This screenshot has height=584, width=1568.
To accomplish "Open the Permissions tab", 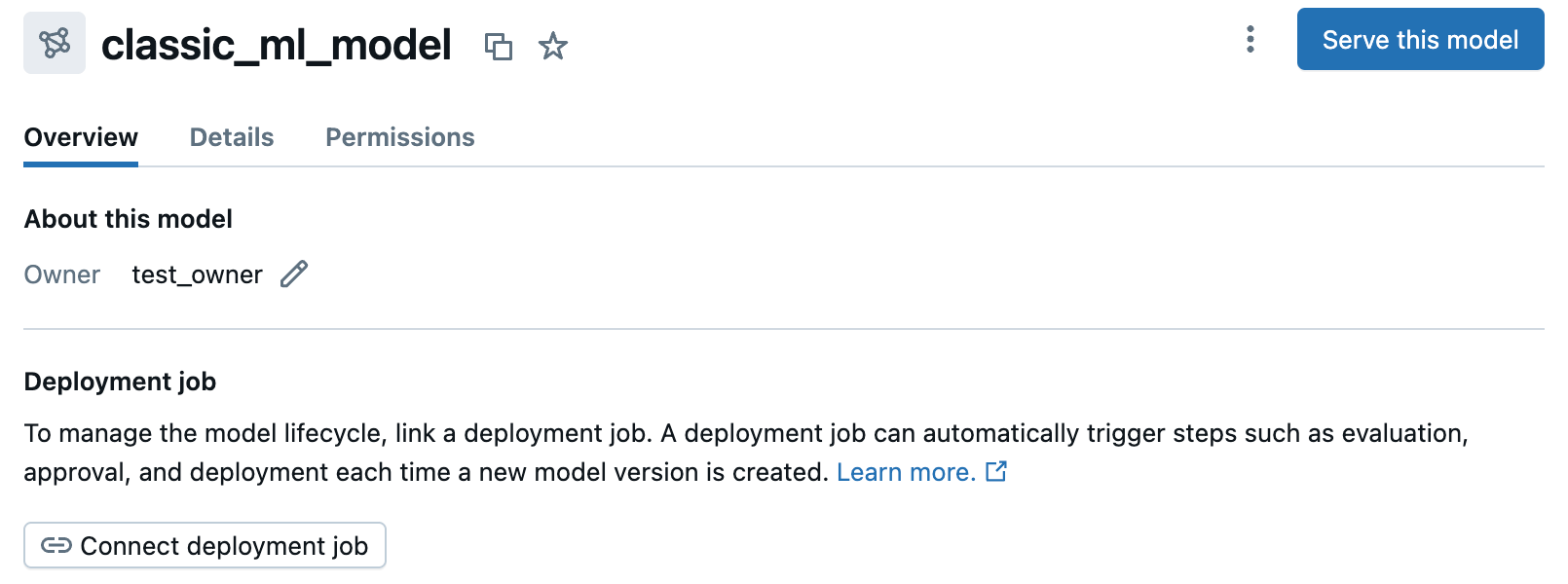I will [x=400, y=137].
